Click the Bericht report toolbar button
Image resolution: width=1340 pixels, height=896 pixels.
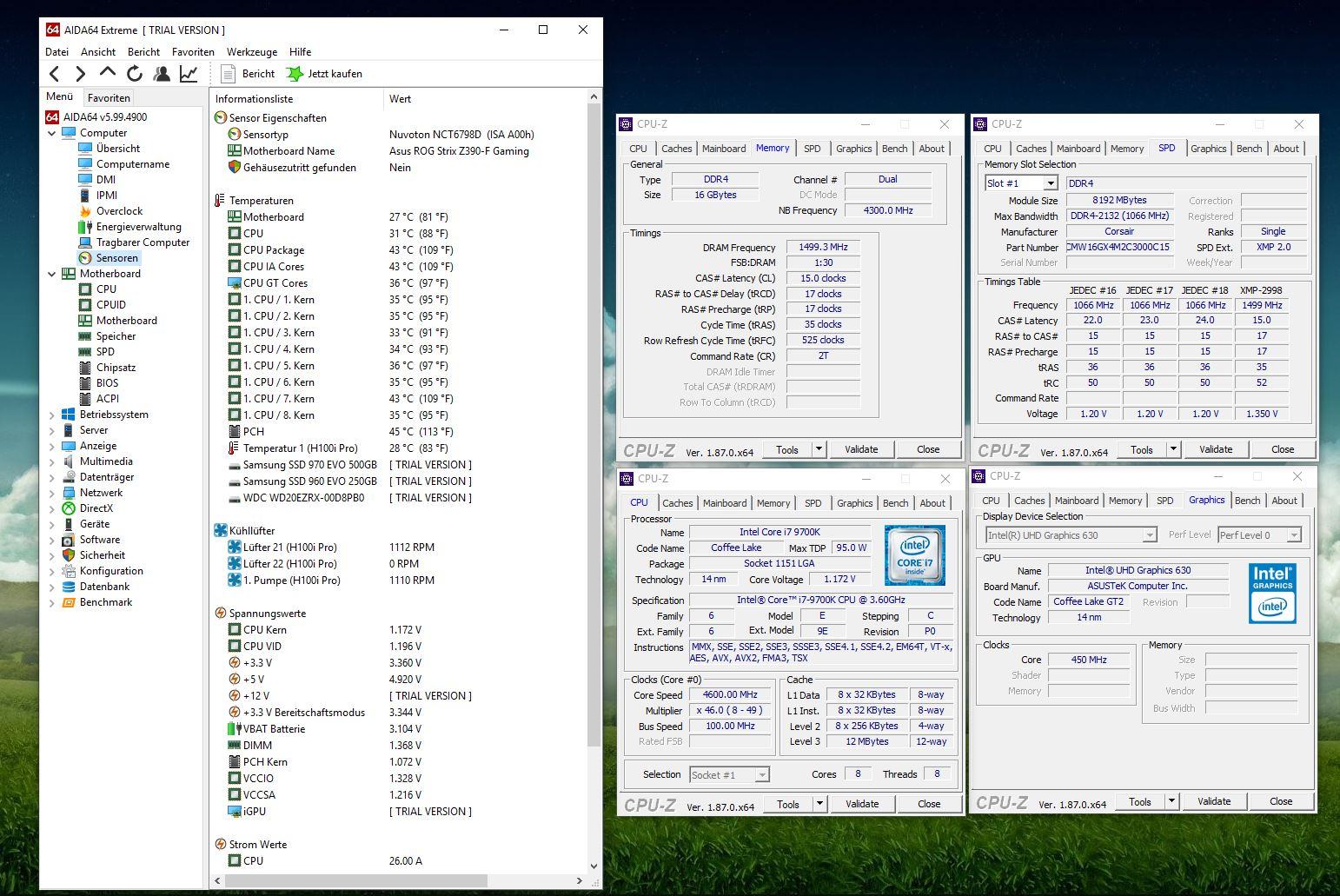coord(248,74)
